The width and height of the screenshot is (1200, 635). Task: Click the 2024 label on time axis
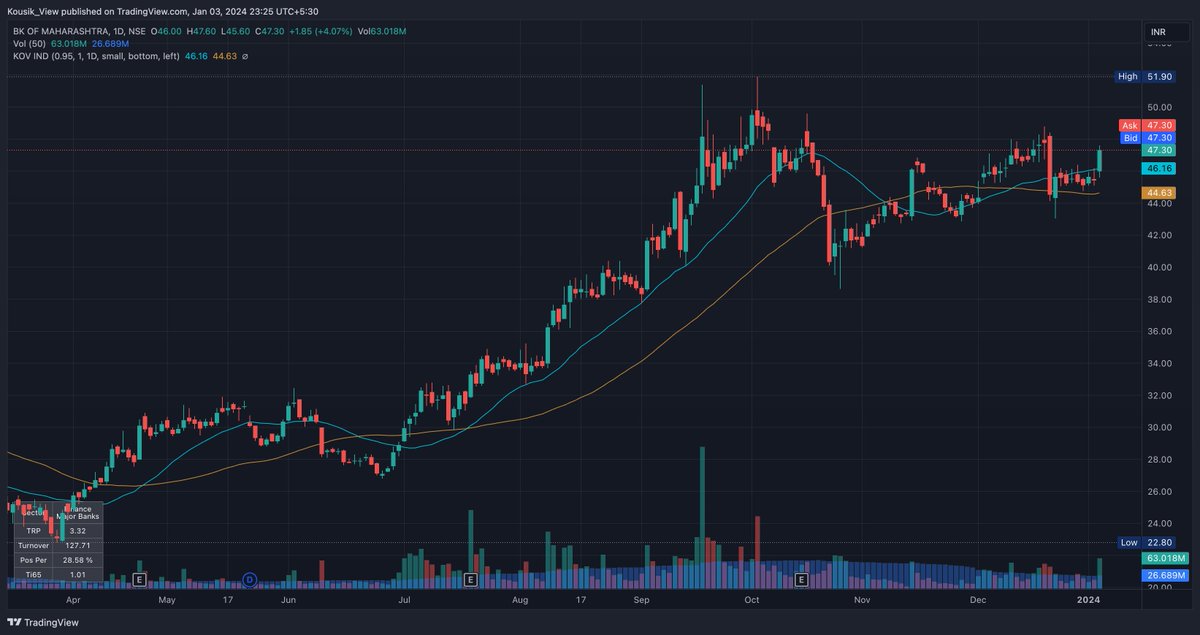1090,601
